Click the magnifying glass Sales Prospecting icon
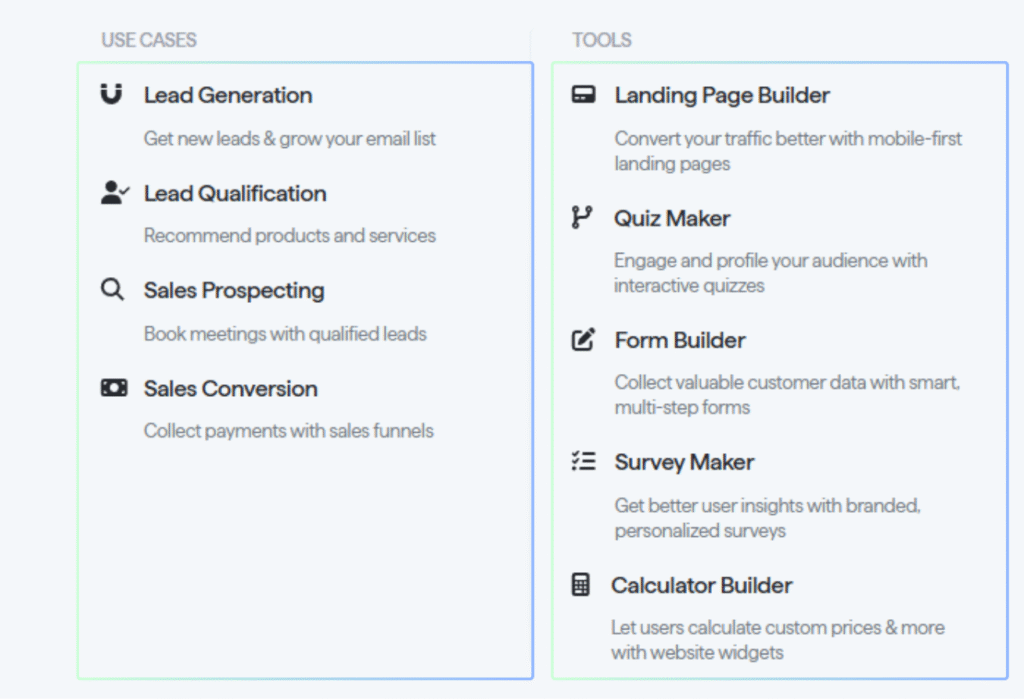This screenshot has width=1024, height=699. [112, 290]
